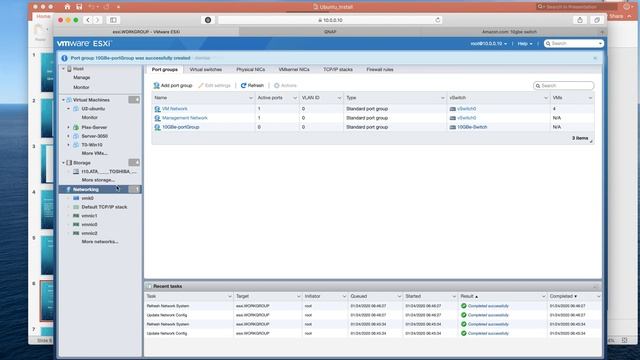Open the Safari share icon

580,20
